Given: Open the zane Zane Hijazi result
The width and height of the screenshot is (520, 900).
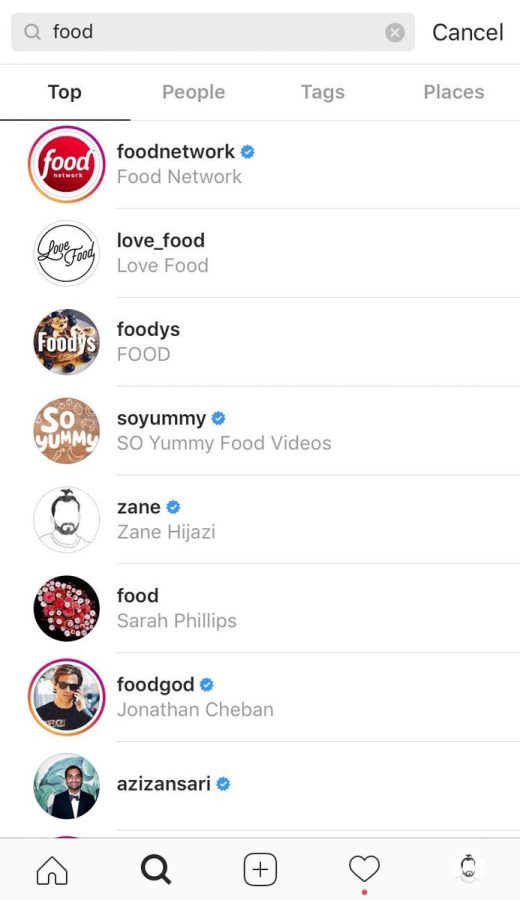Looking at the screenshot, I should click(x=260, y=519).
